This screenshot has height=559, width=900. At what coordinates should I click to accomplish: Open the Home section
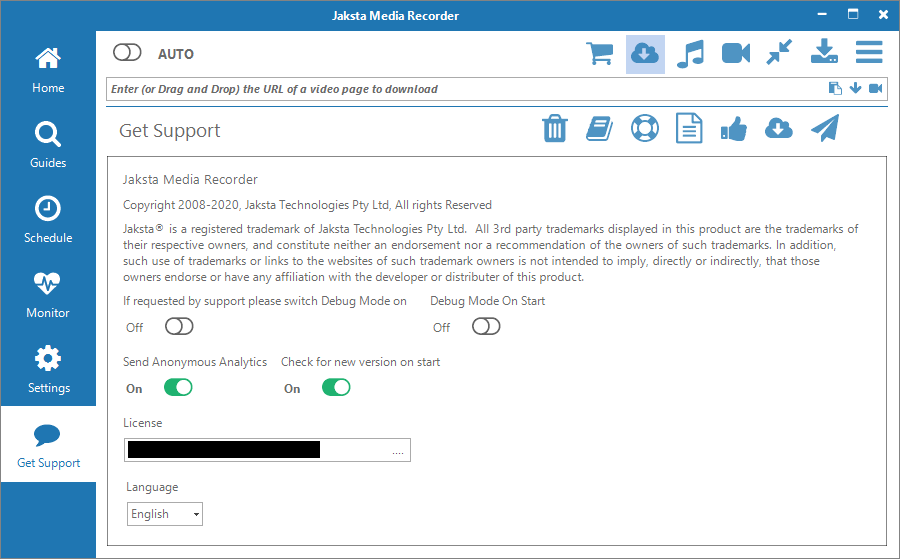pyautogui.click(x=48, y=71)
